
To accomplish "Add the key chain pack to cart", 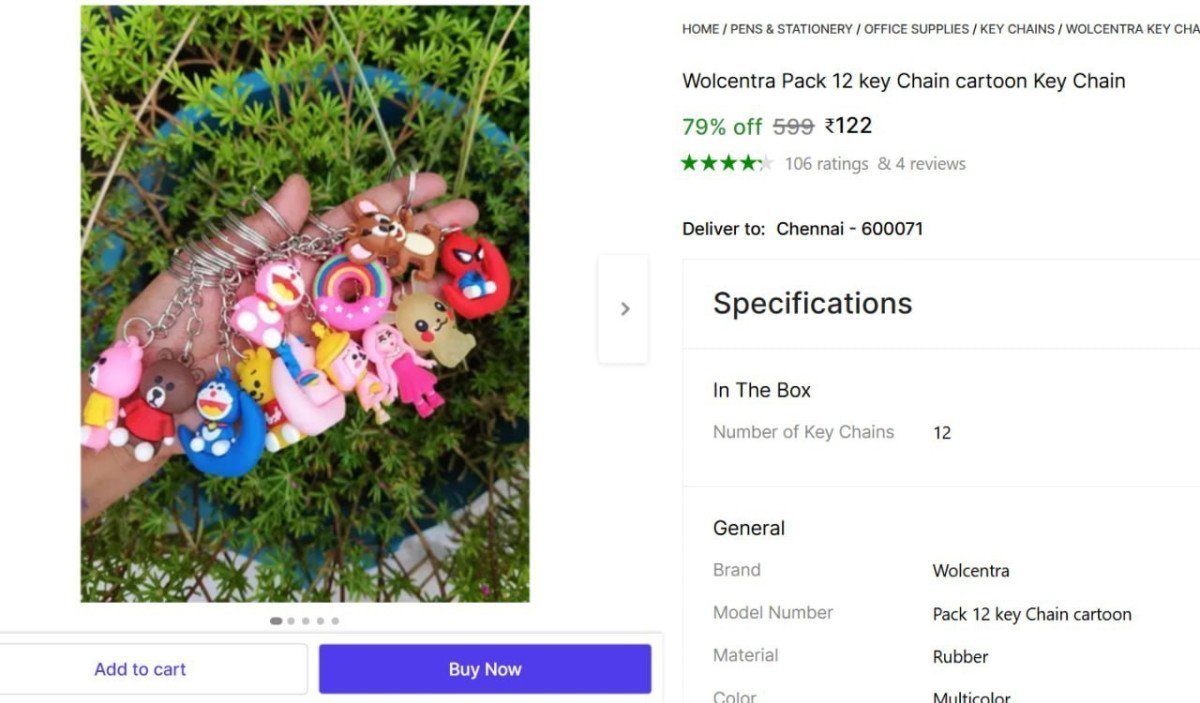I will pos(141,669).
